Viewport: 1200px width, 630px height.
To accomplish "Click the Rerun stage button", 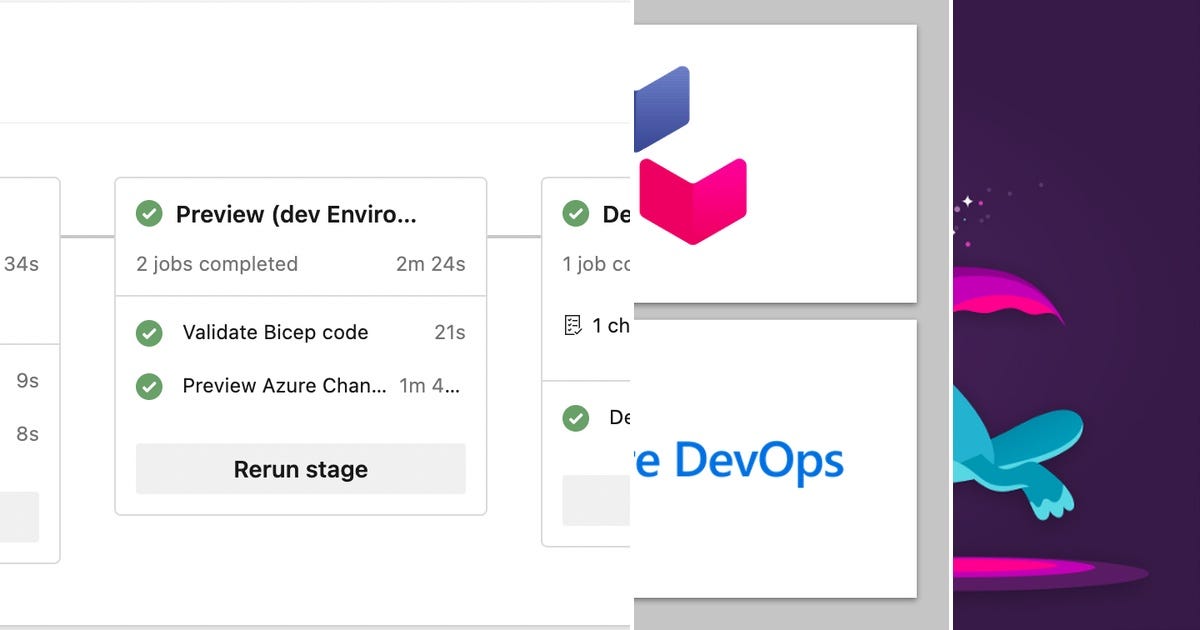I will point(300,468).
